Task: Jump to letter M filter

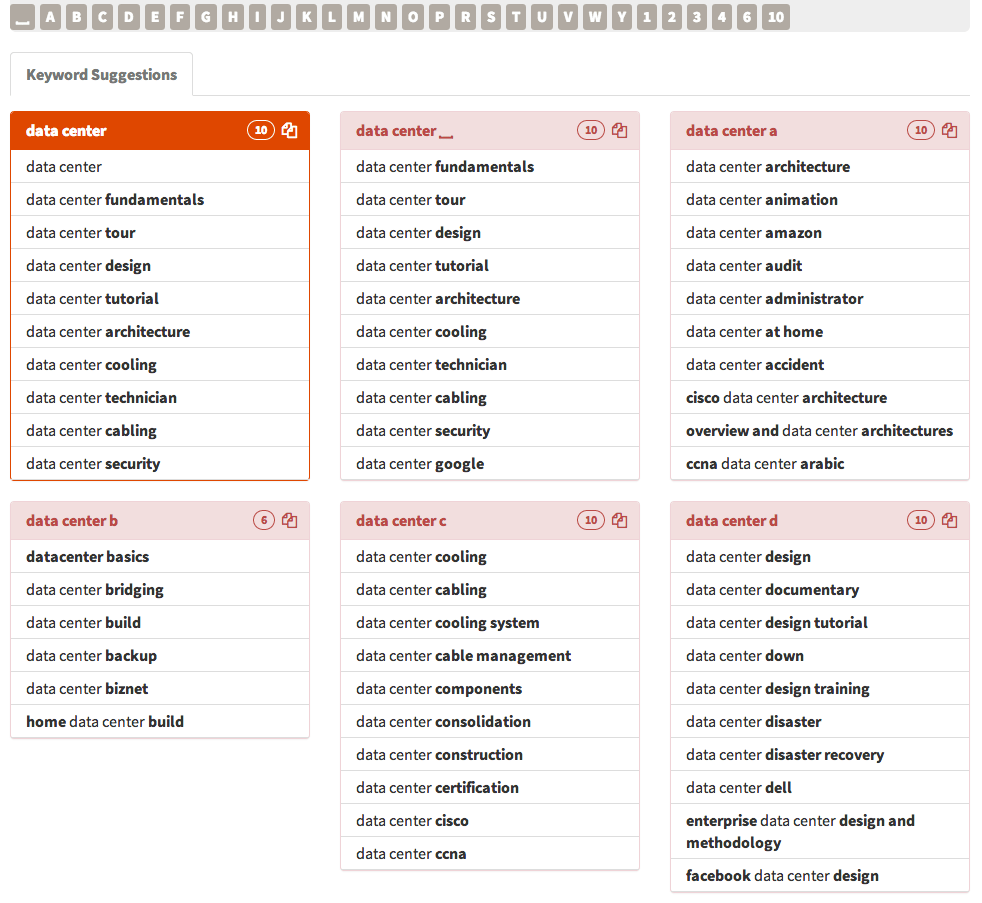Action: coord(359,17)
